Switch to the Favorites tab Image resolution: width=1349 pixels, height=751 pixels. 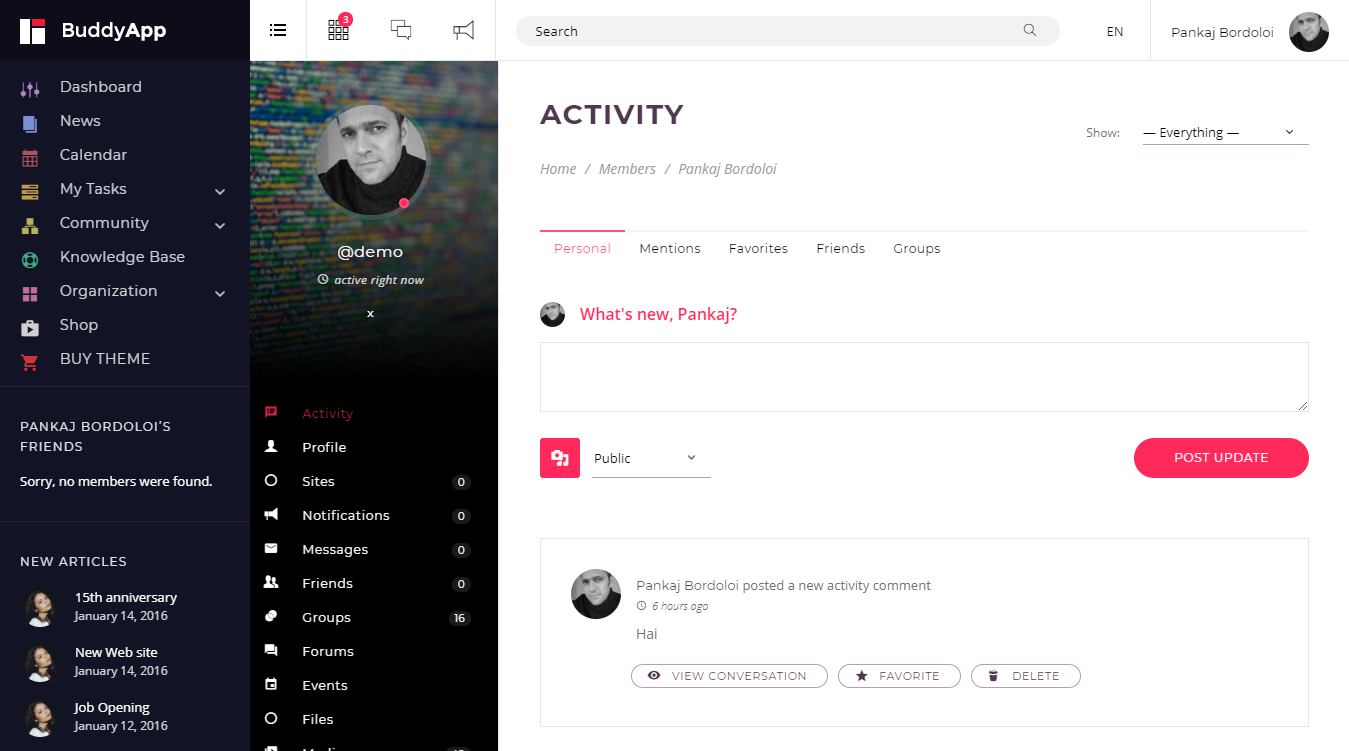pyautogui.click(x=758, y=249)
